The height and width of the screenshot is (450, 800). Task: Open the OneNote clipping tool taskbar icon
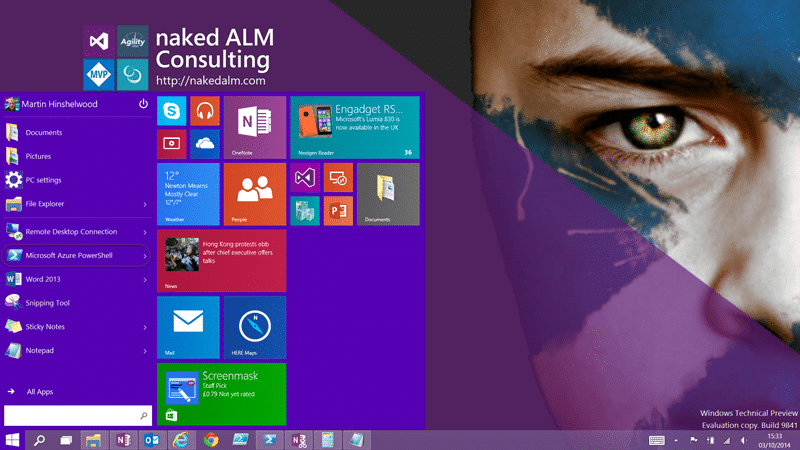299,440
